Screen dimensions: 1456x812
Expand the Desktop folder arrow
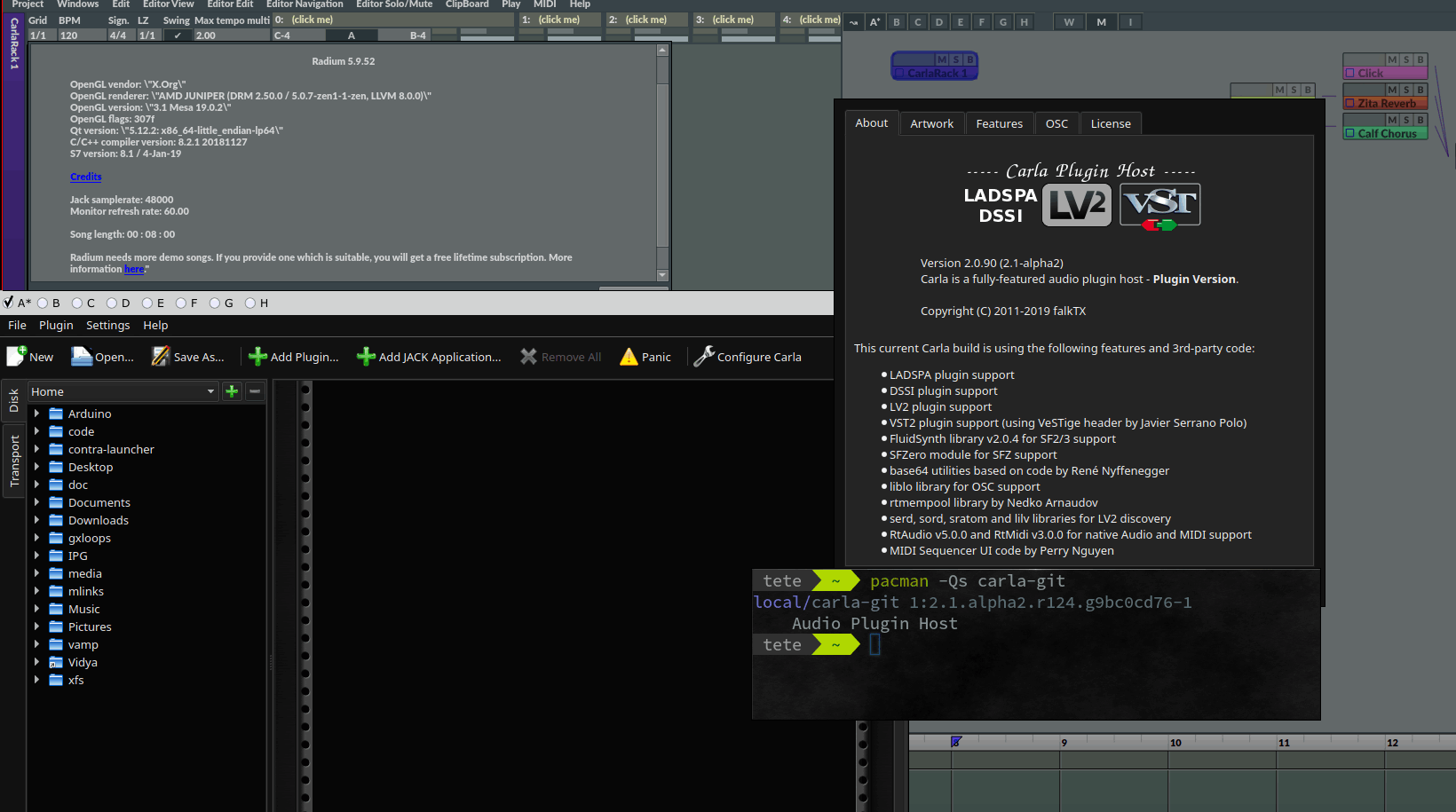pos(36,467)
